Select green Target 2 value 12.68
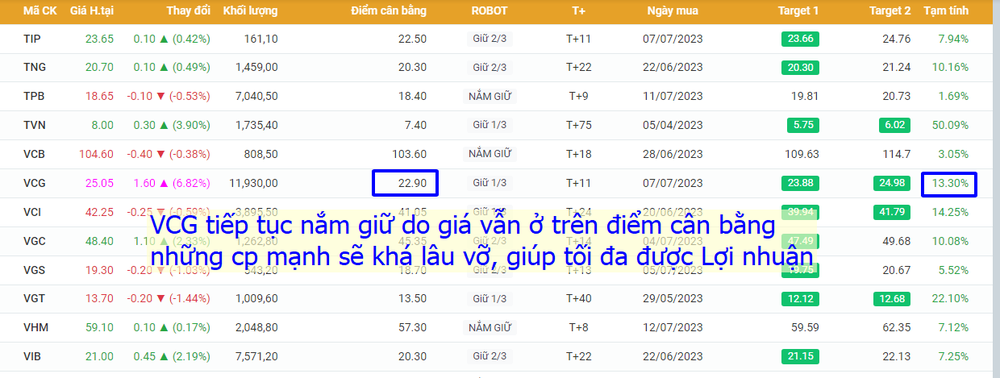 (892, 299)
